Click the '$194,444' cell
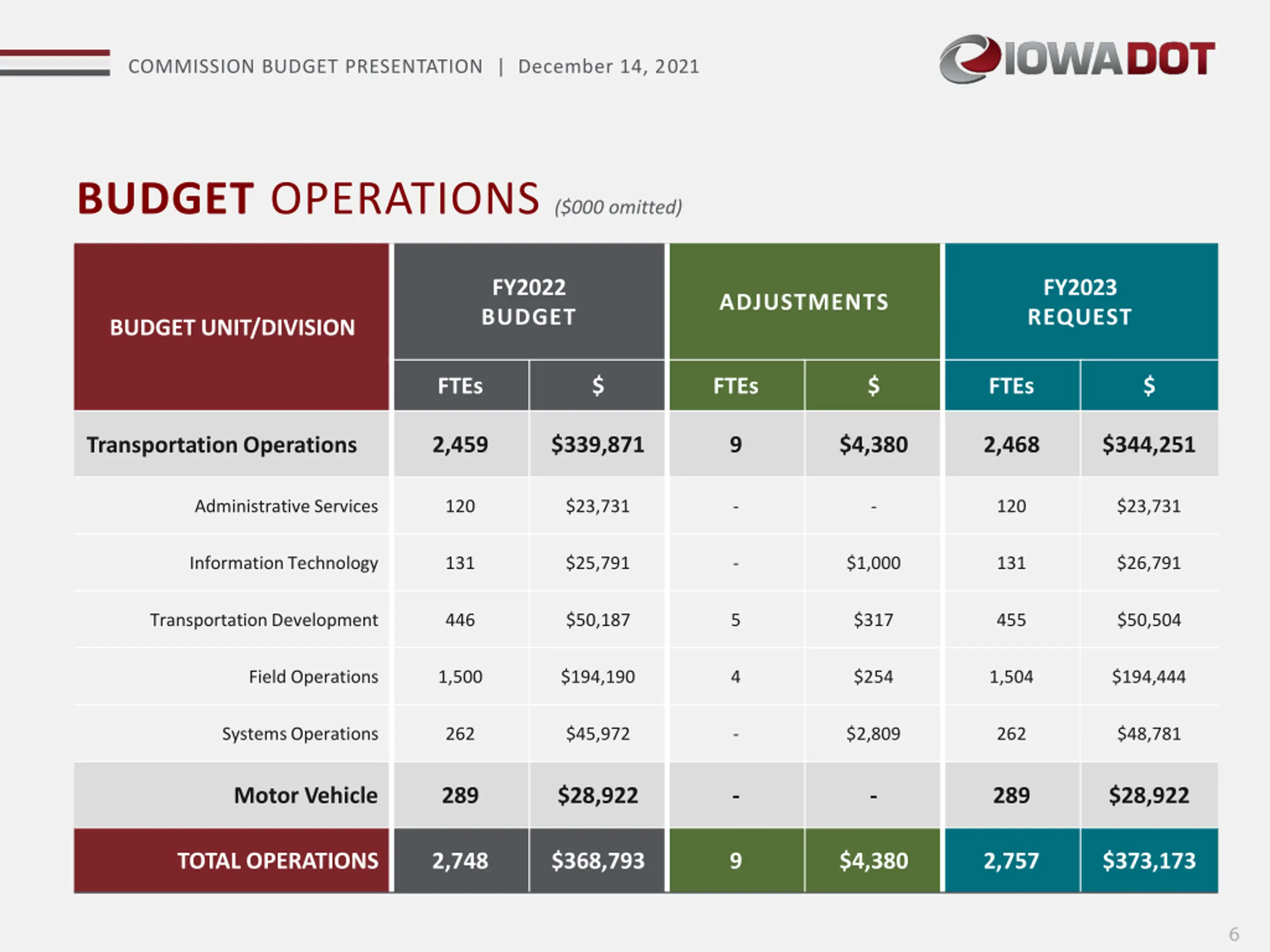This screenshot has width=1270, height=952. [1149, 676]
